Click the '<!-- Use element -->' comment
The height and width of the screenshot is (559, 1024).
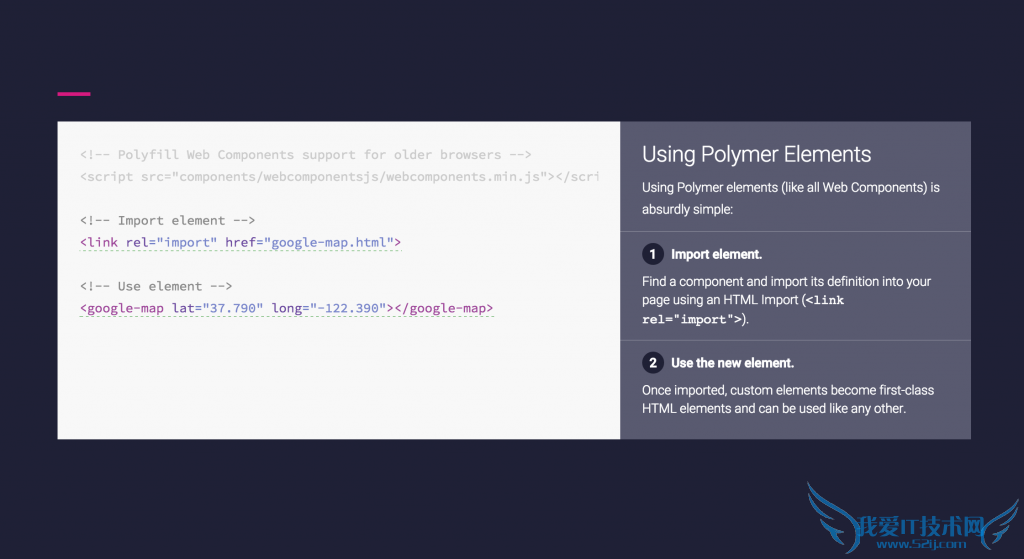(x=156, y=286)
